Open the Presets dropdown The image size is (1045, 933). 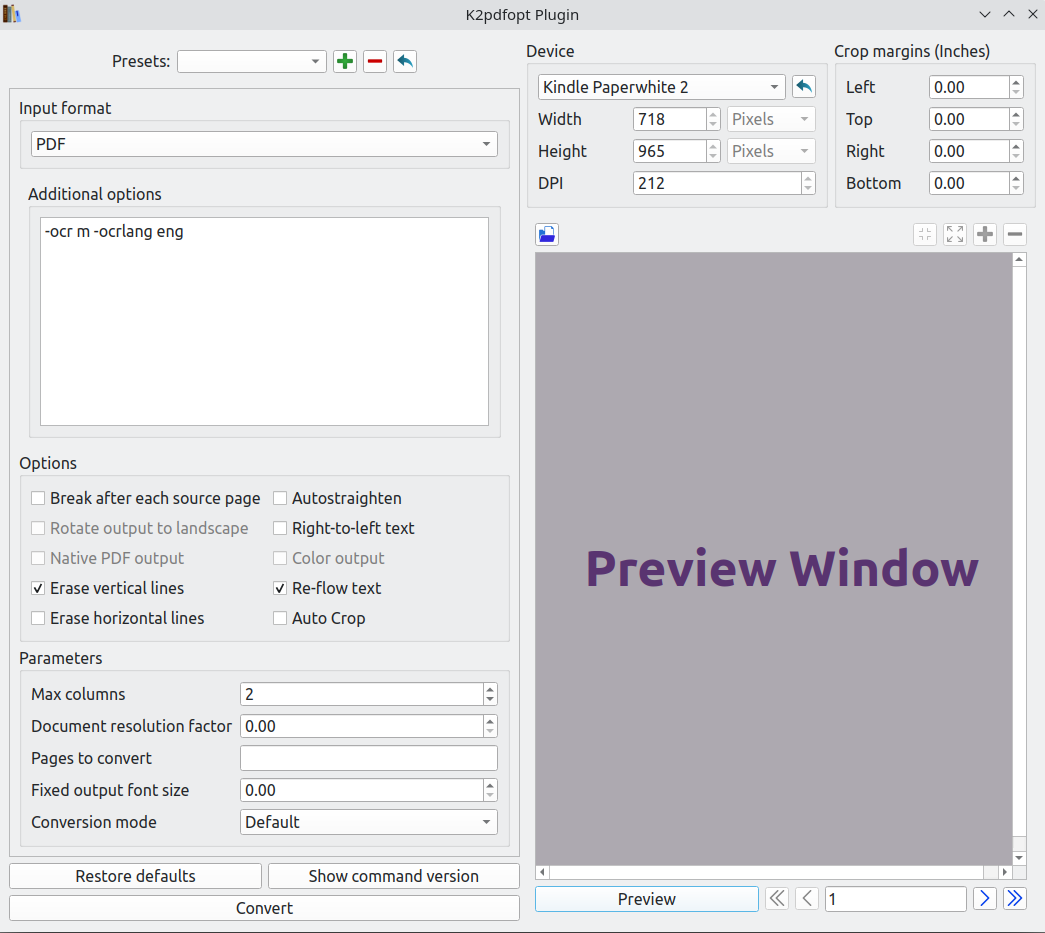pyautogui.click(x=251, y=61)
